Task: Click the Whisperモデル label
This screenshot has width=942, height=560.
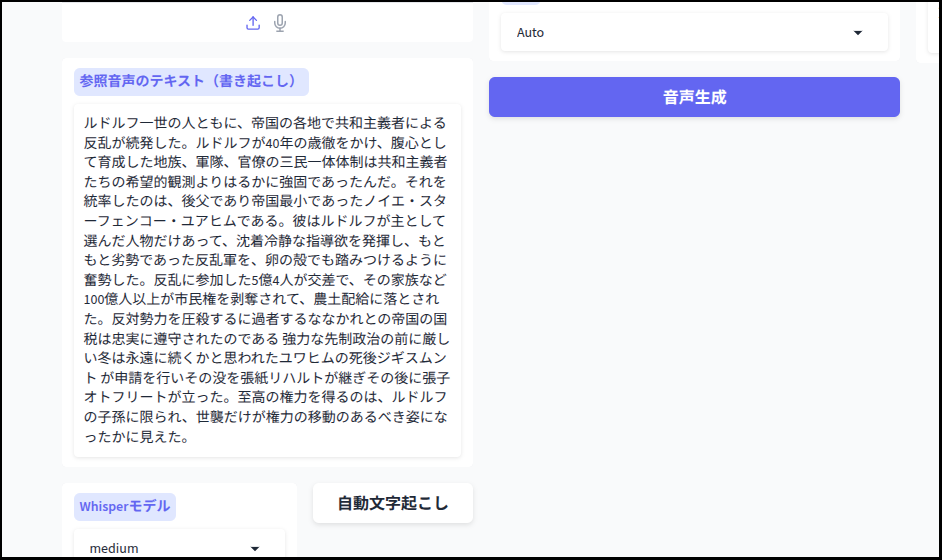Action: pos(125,506)
